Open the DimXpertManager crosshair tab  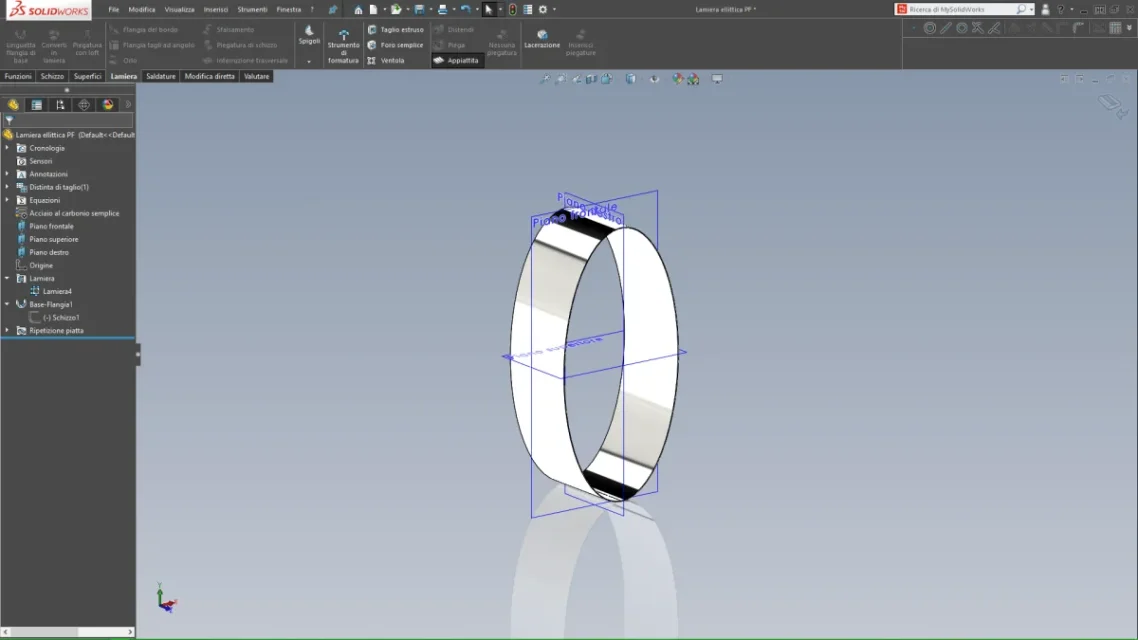[84, 104]
